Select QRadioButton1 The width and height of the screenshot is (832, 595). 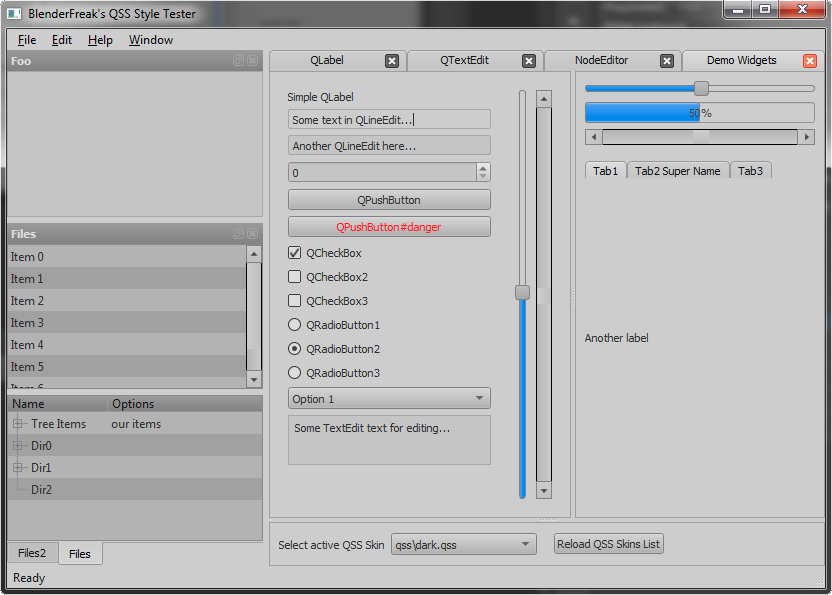click(x=294, y=324)
